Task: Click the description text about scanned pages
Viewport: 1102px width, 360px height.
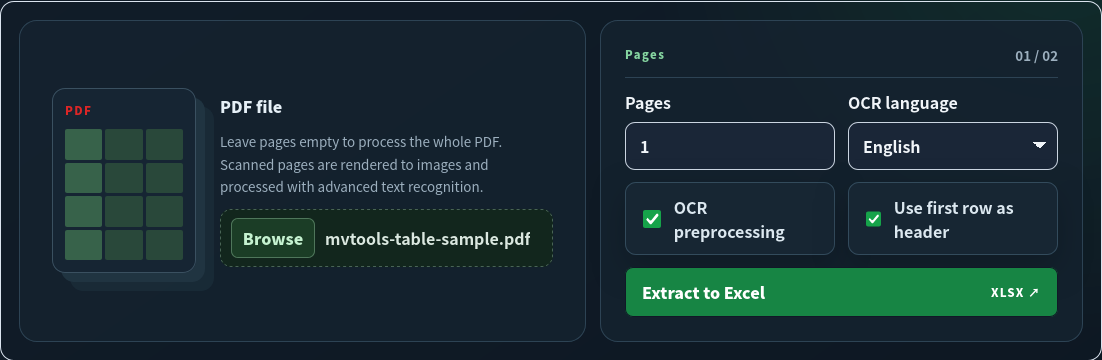Action: coord(361,165)
